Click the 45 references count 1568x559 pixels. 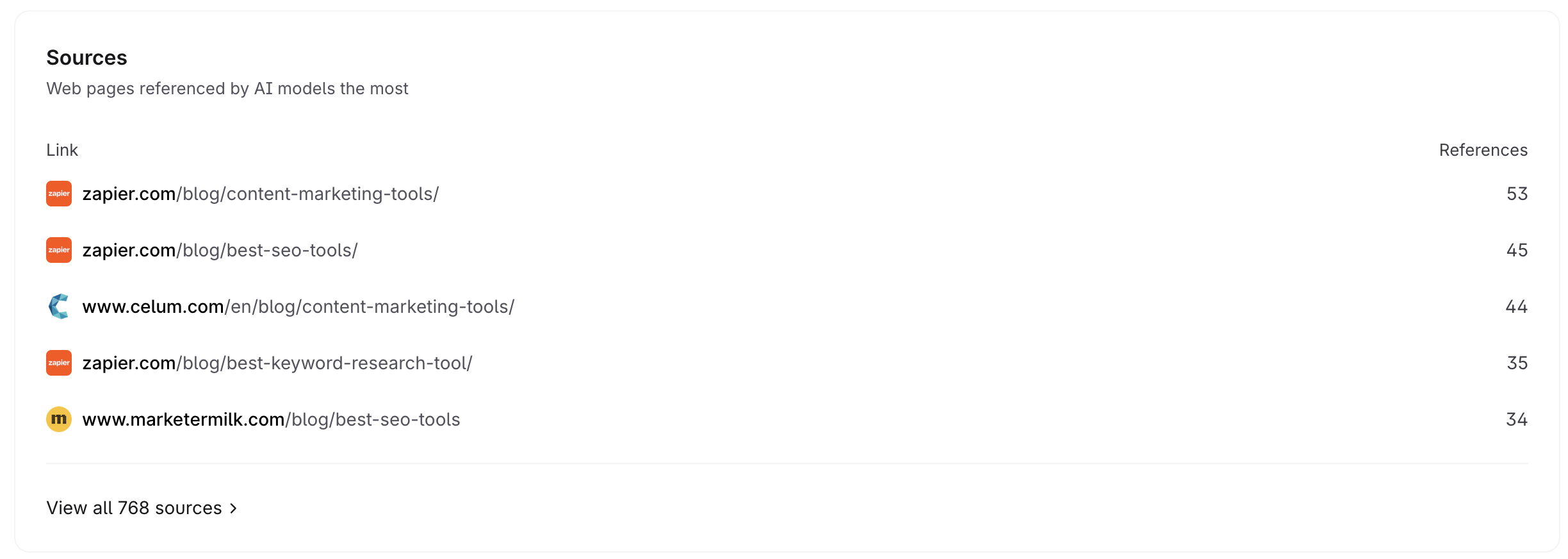tap(1517, 250)
